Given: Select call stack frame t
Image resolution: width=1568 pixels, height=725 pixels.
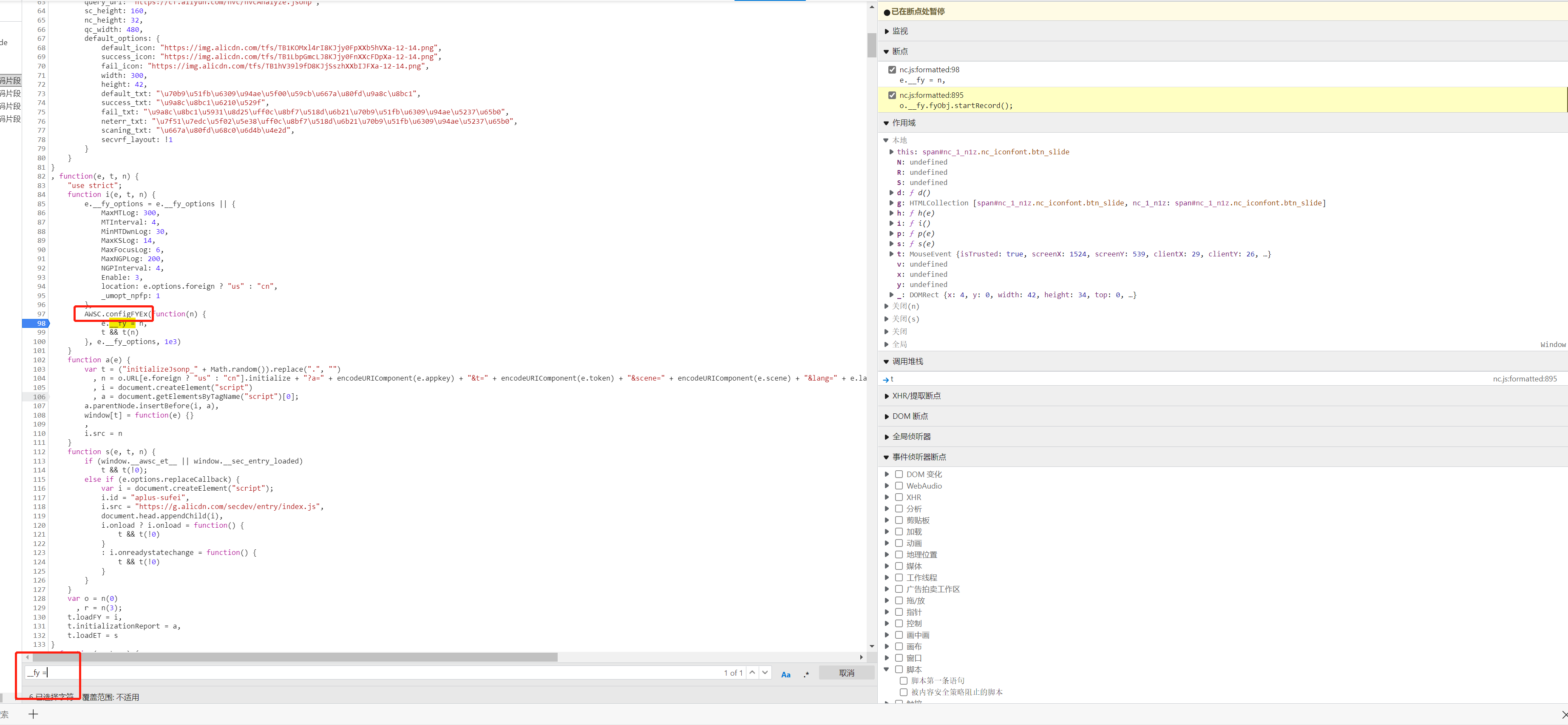Looking at the screenshot, I should click(x=892, y=379).
